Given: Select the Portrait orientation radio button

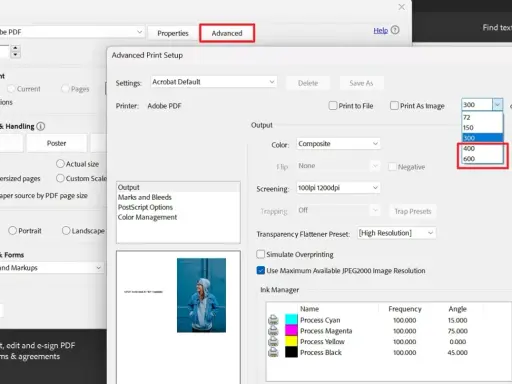Looking at the screenshot, I should [x=12, y=231].
